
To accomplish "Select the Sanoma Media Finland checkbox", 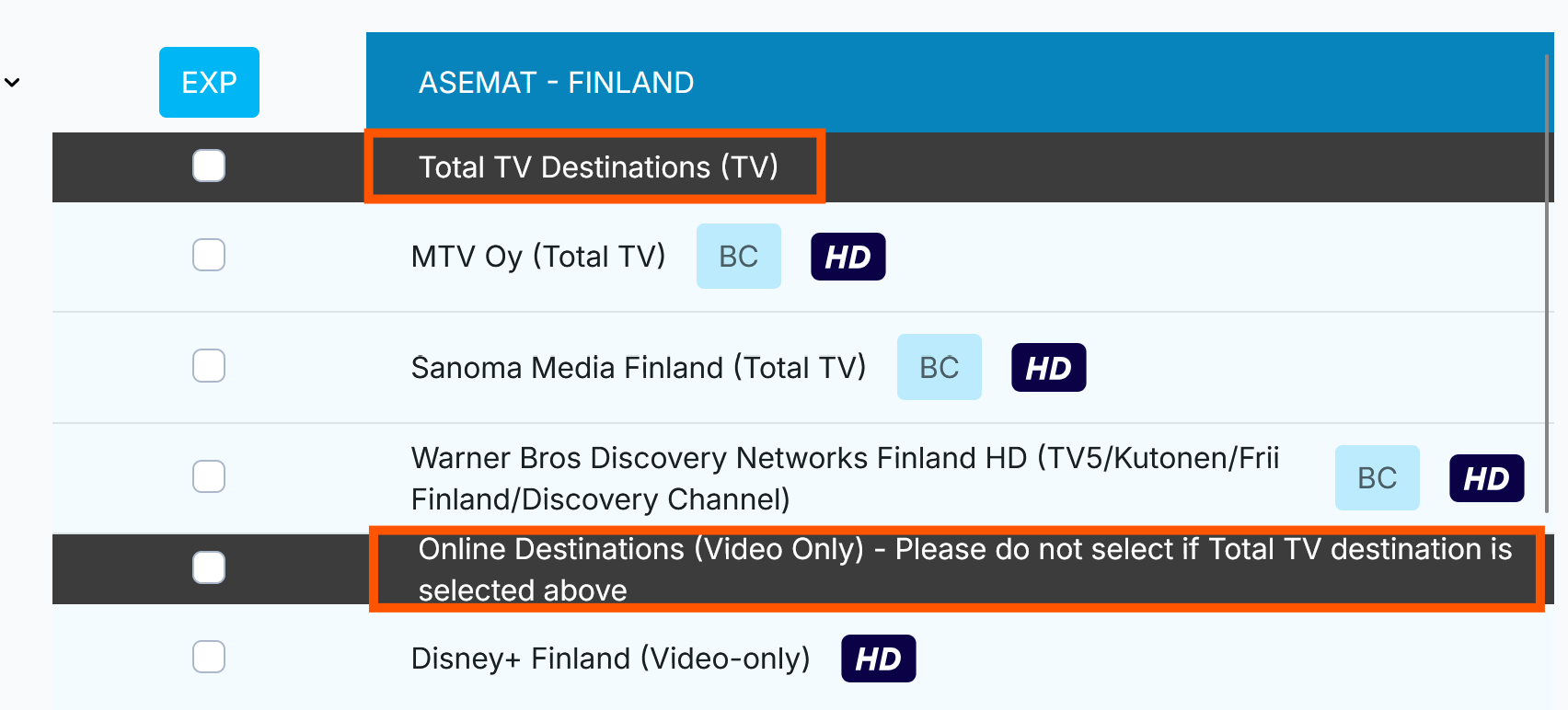I will click(209, 366).
